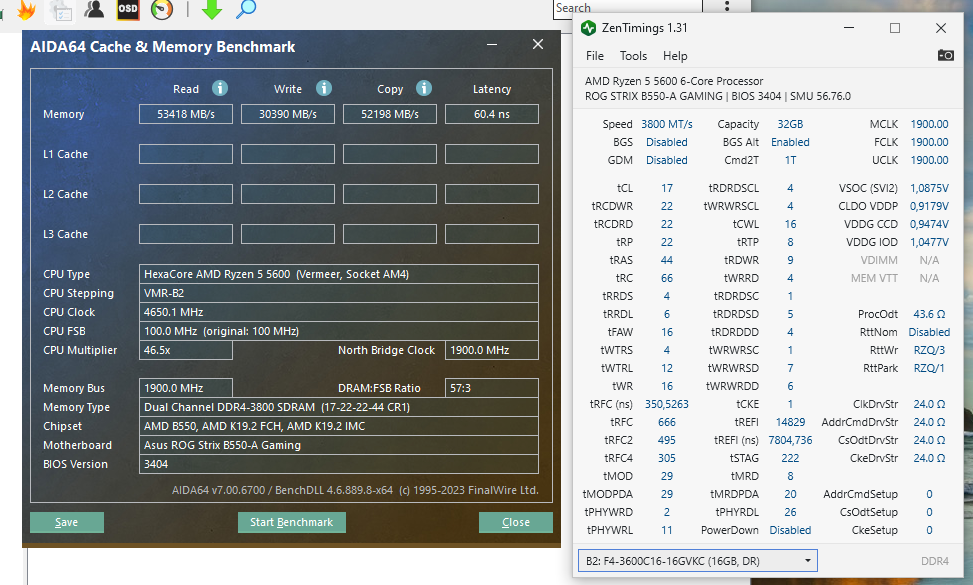Viewport: 973px width, 585px height.
Task: Click the info icon next to Read
Action: (x=220, y=88)
